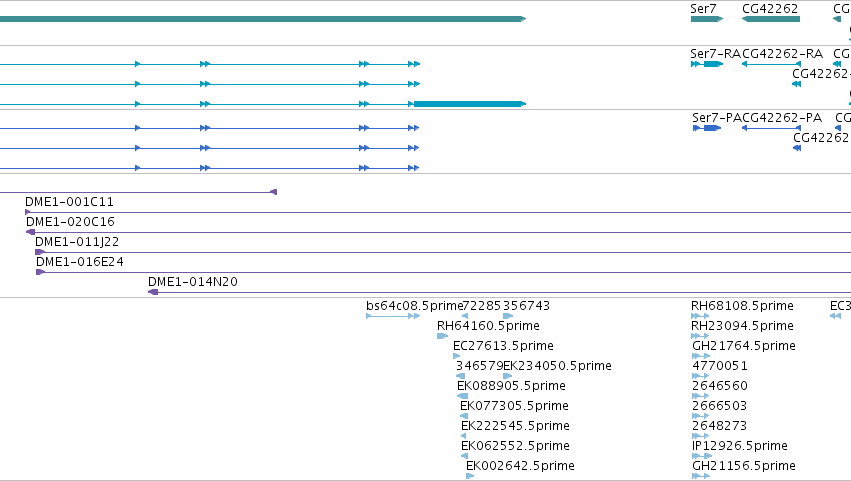Image resolution: width=851 pixels, height=481 pixels.
Task: Open BAC clone DME1-011J22 label
Action: coord(77,242)
